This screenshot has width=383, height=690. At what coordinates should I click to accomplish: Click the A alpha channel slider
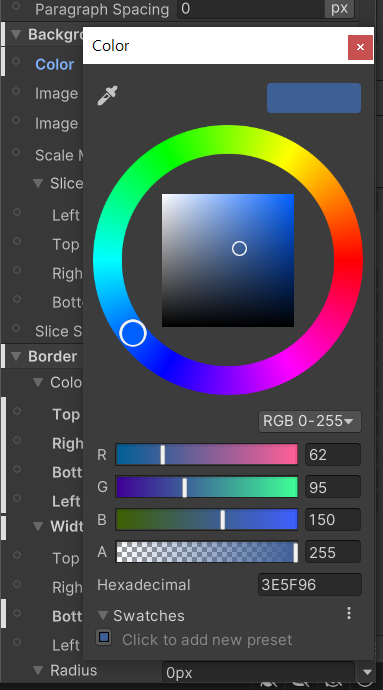[206, 552]
